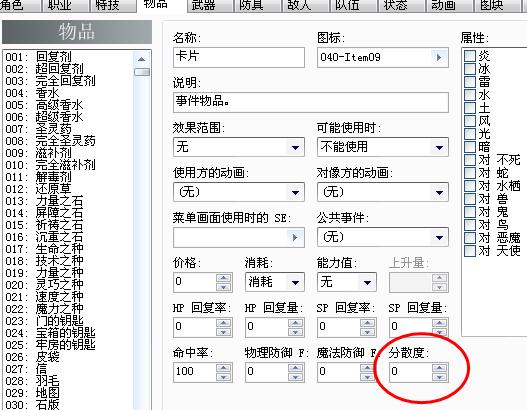Click the item list scrollbar thumb

click(x=141, y=72)
